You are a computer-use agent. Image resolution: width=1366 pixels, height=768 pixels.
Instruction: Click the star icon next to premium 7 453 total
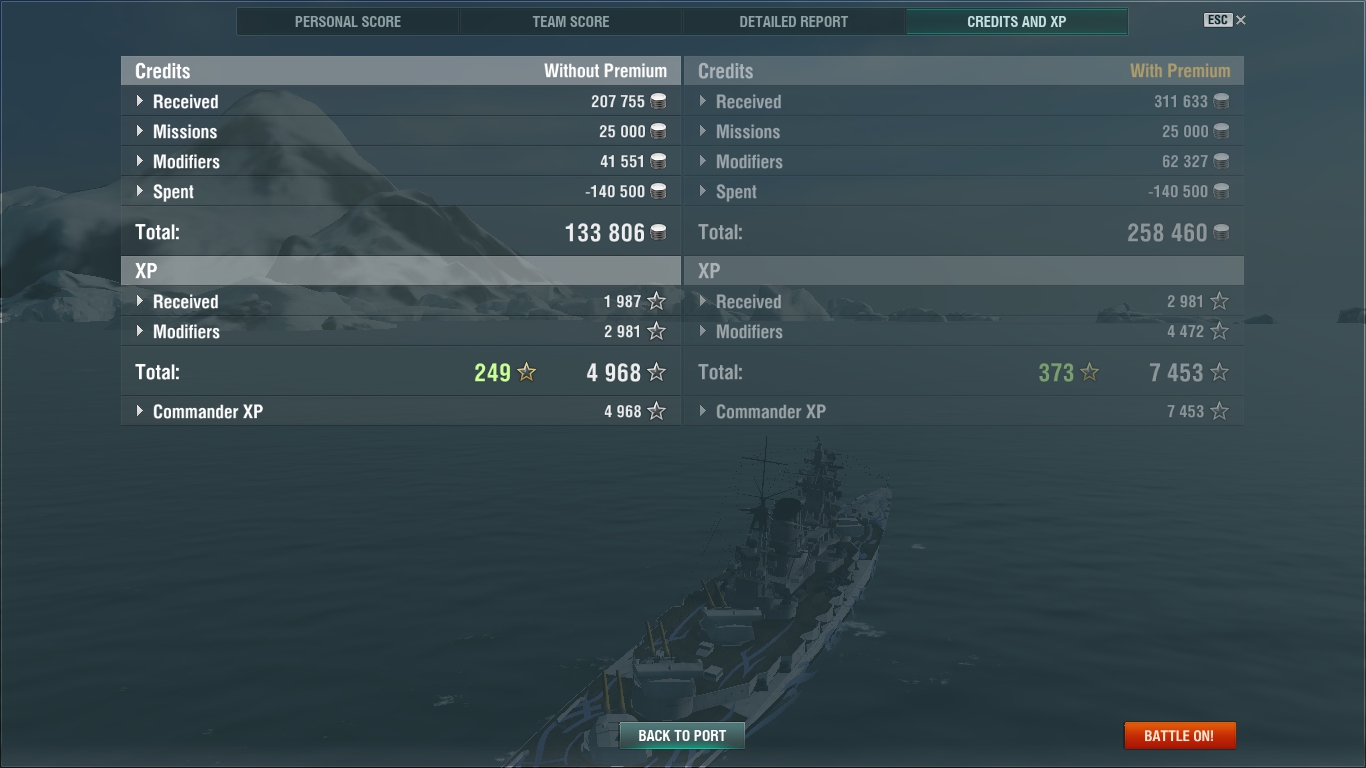pyautogui.click(x=1219, y=372)
